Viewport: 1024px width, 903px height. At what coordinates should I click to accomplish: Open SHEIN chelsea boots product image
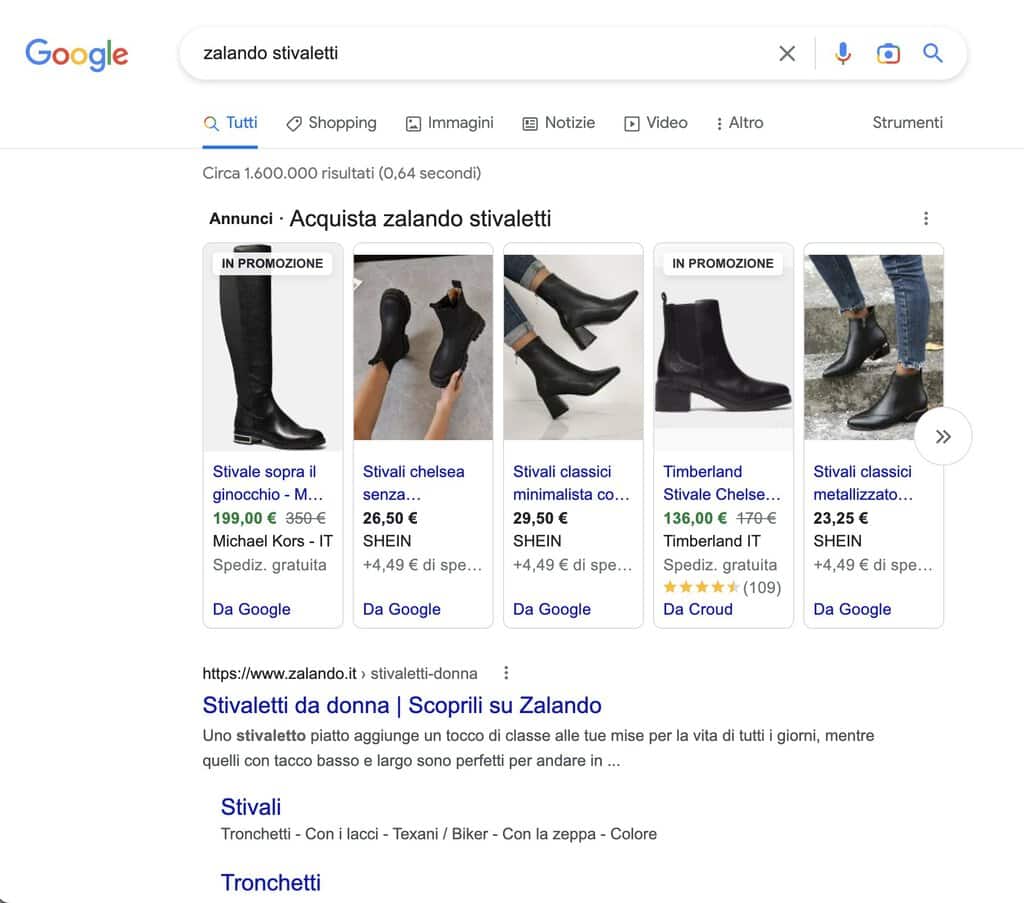423,347
